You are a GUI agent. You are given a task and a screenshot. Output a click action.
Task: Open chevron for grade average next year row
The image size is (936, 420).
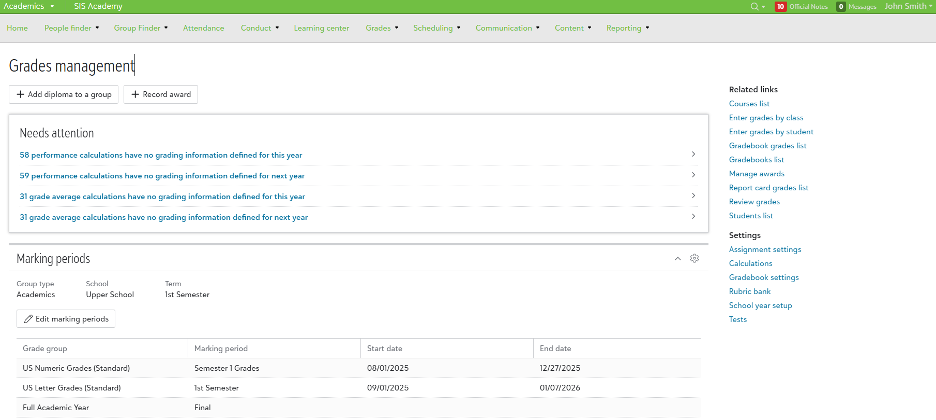coord(693,217)
